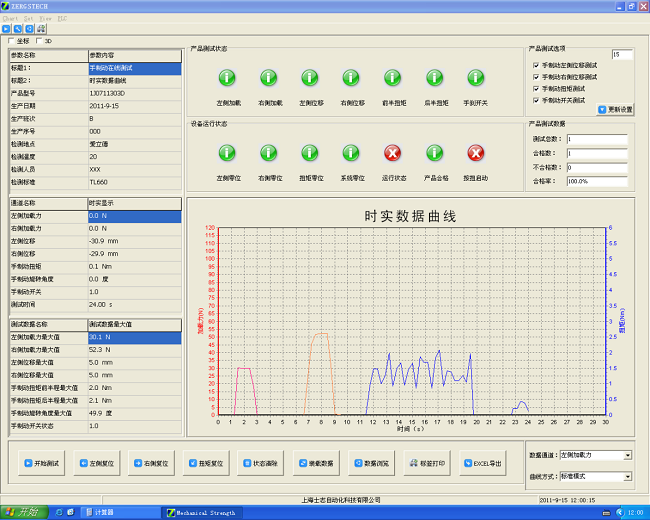Click the 右侧复位 button
Screen dimensions: 650x520
click(x=151, y=463)
